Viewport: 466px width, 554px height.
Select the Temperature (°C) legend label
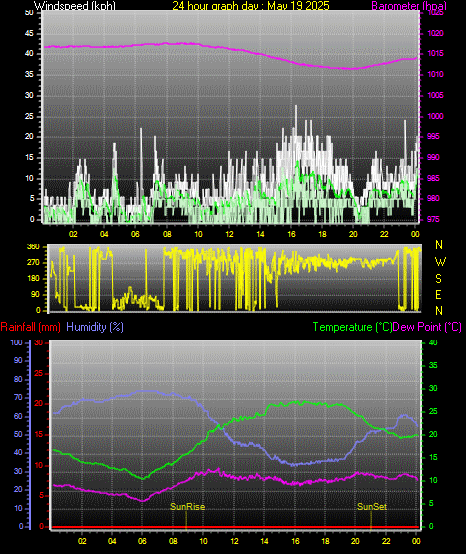pyautogui.click(x=352, y=327)
